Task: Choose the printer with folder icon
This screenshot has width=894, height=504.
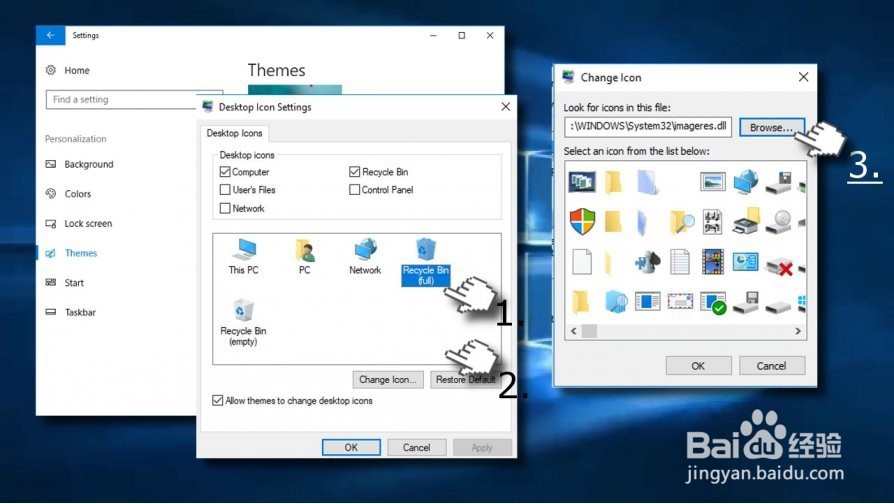Action: point(746,222)
